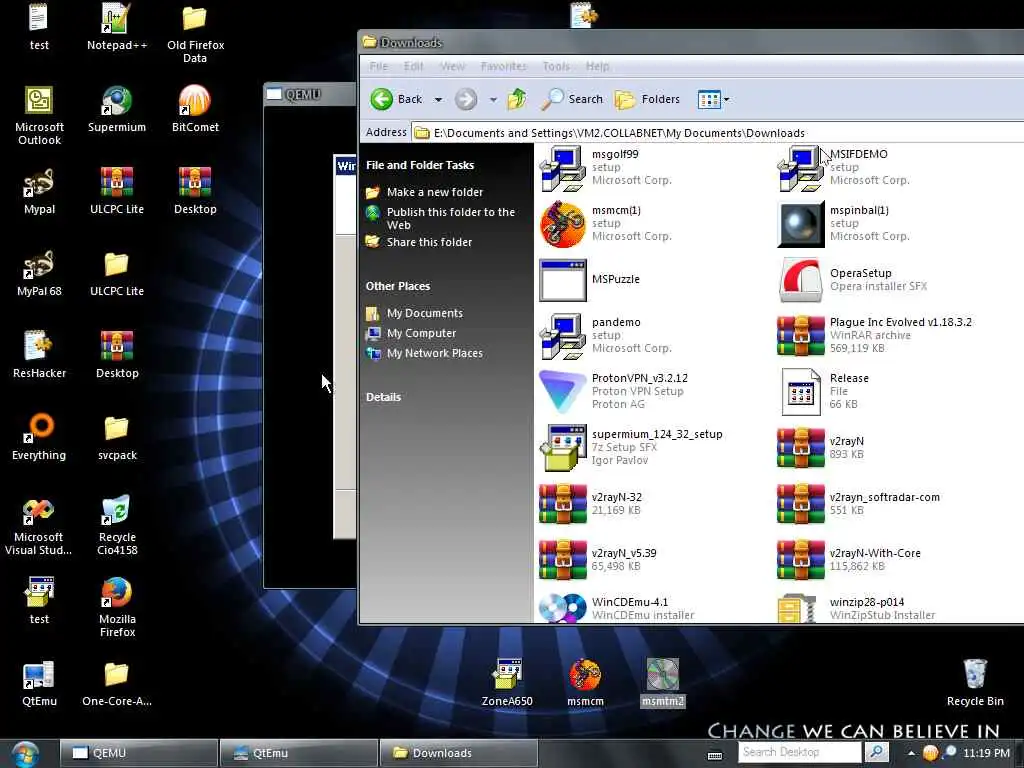Launch Microsoft Outlook from desktop

point(39,115)
